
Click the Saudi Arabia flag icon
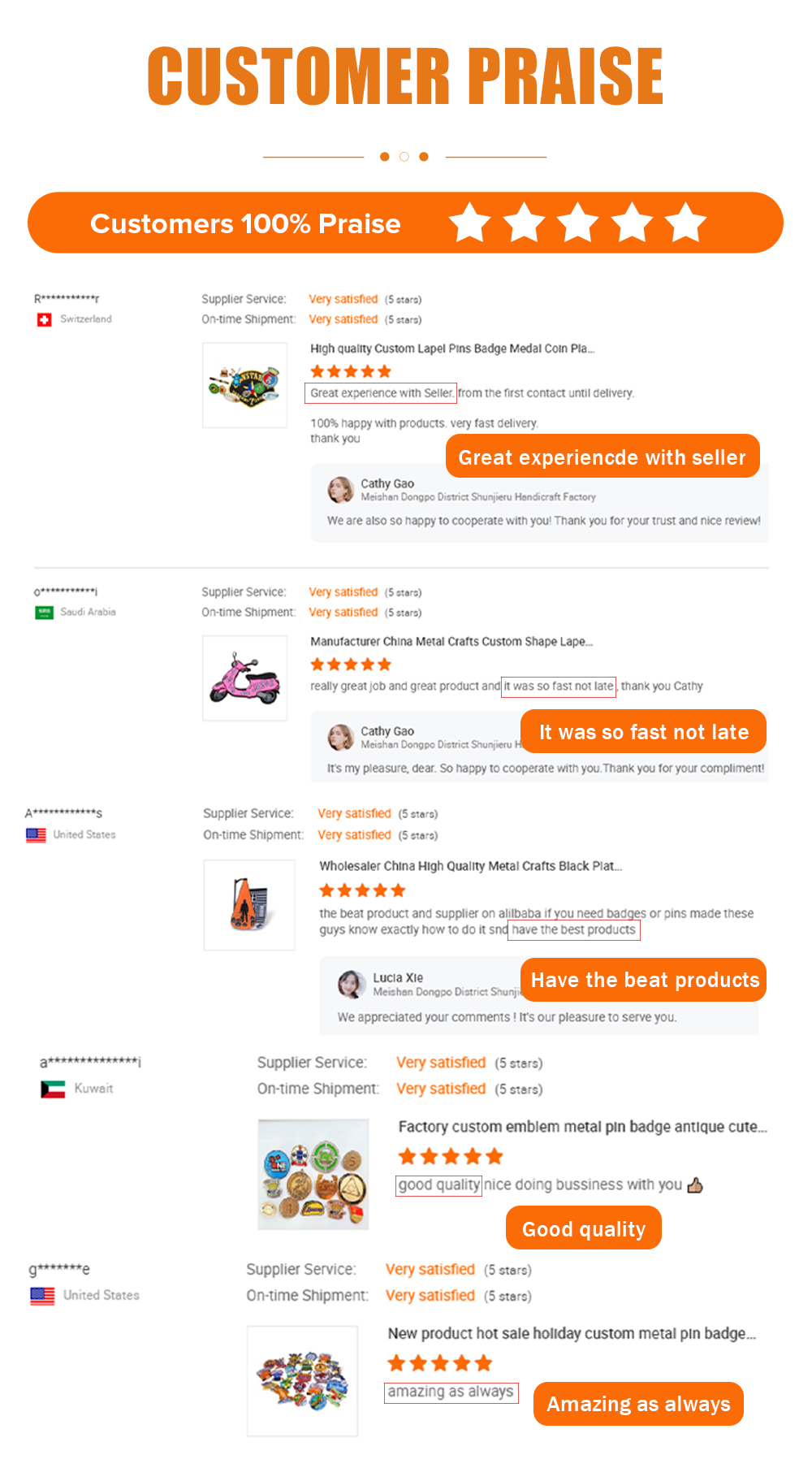pyautogui.click(x=44, y=613)
